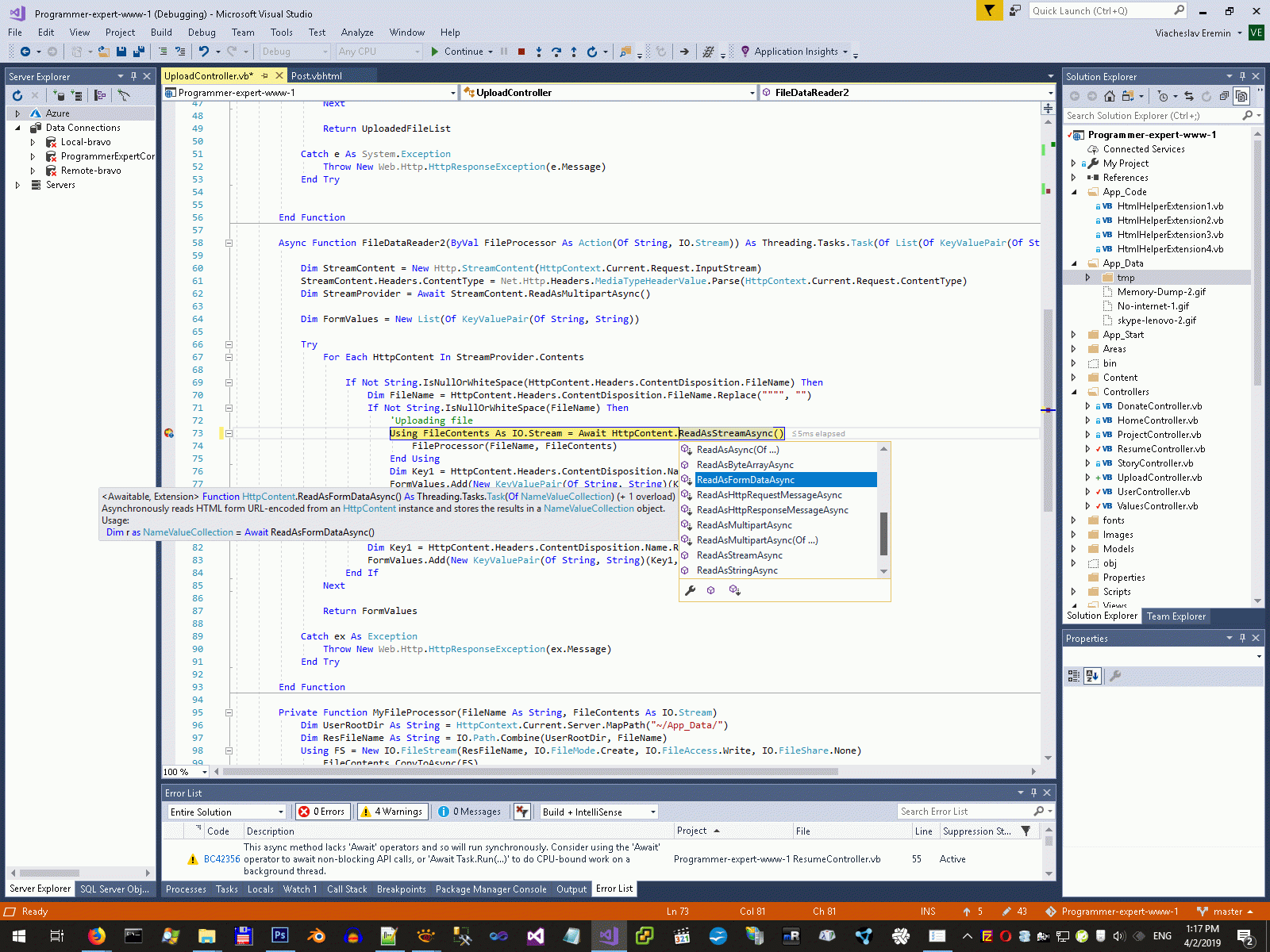Toggle the 0 Errors filter
Viewport: 1270px width, 952px height.
click(x=323, y=812)
